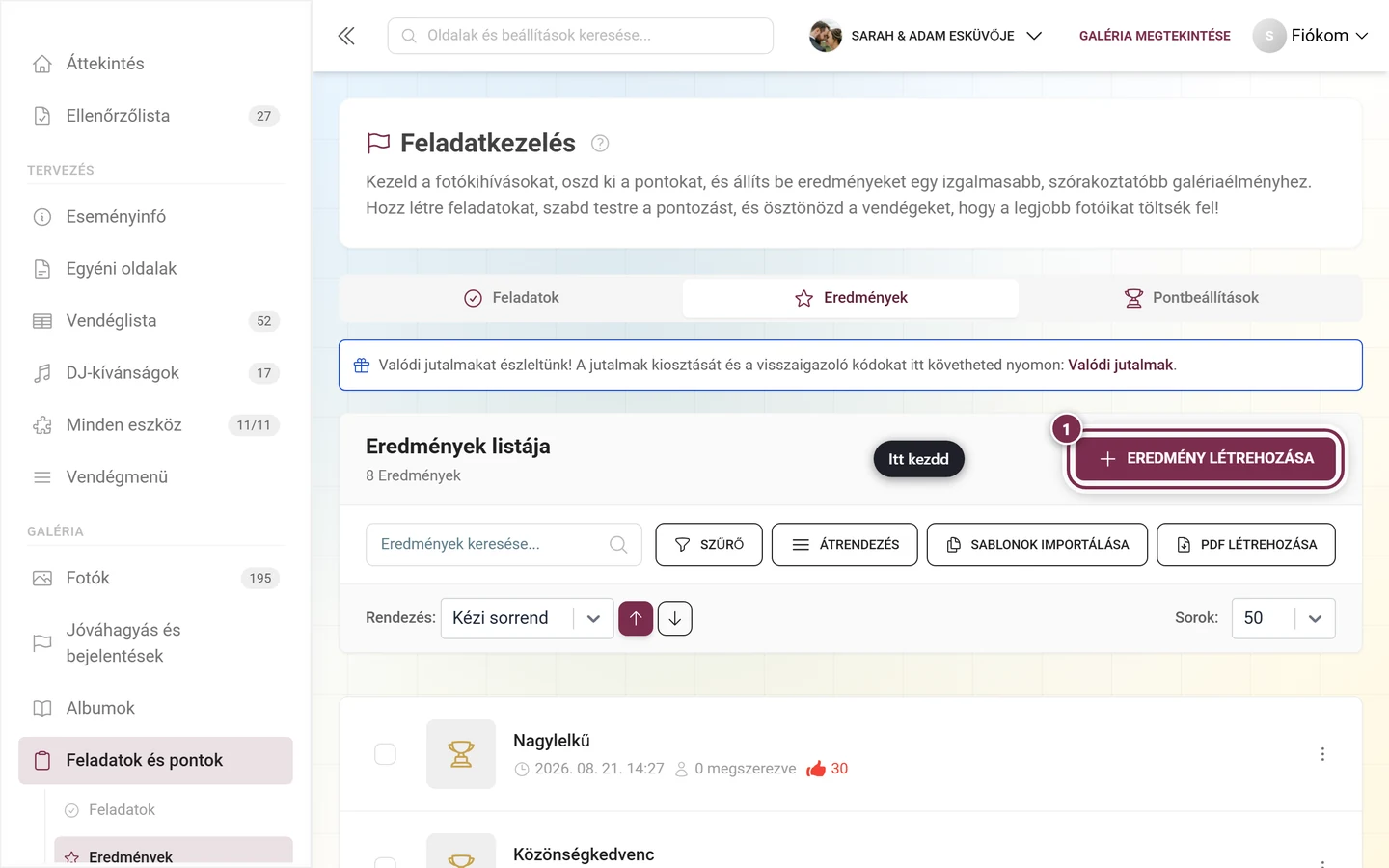Click the Átrendezés button
1389x868 pixels.
pos(845,545)
